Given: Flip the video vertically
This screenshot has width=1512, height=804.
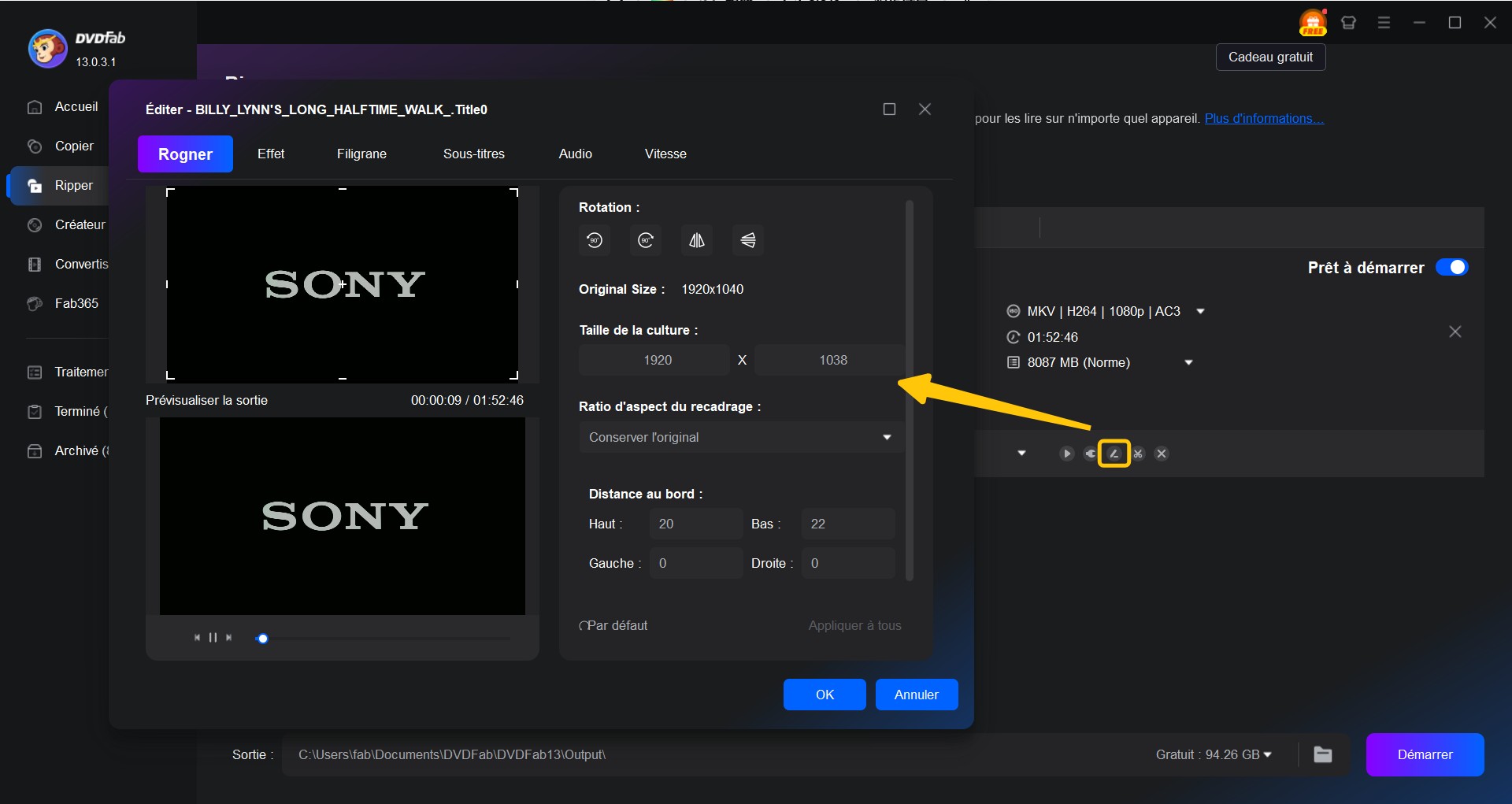Looking at the screenshot, I should [748, 240].
